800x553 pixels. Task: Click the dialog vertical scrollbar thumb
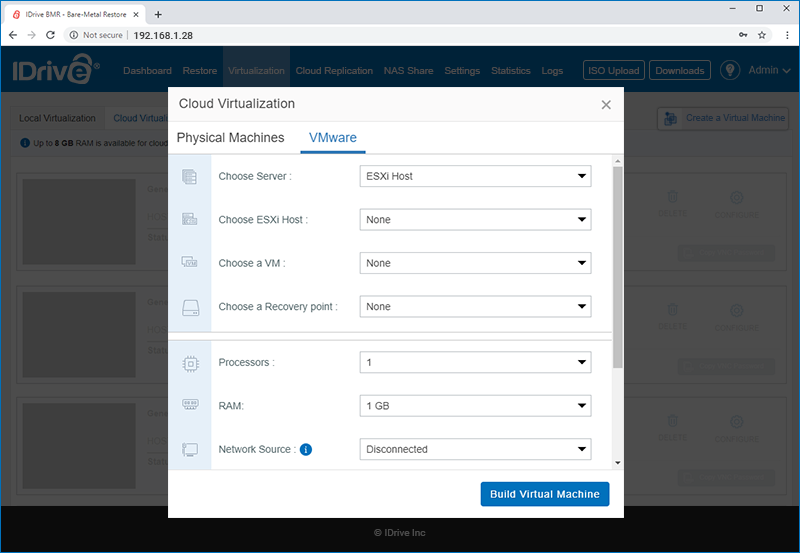618,267
